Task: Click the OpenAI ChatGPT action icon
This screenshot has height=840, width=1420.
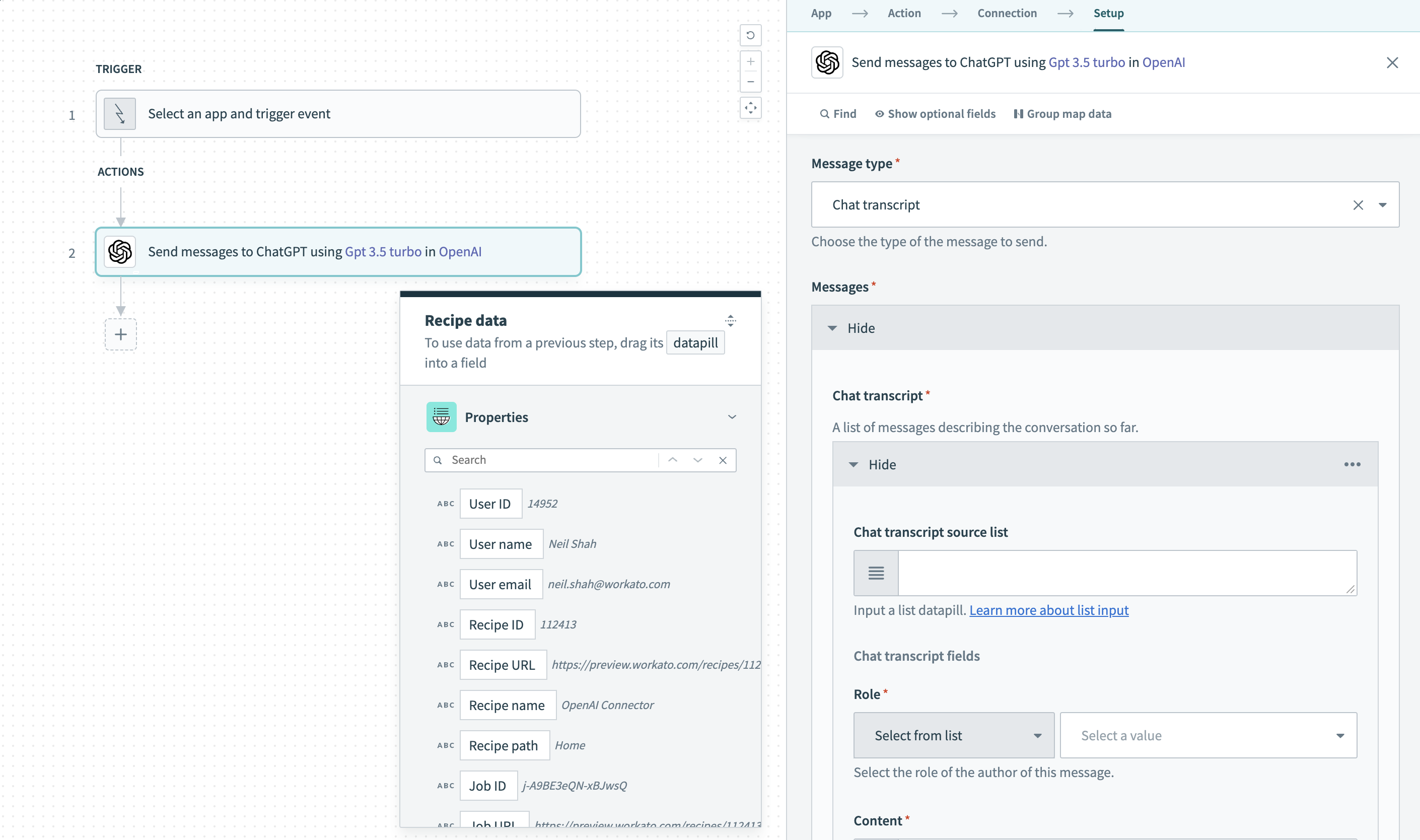Action: [121, 251]
